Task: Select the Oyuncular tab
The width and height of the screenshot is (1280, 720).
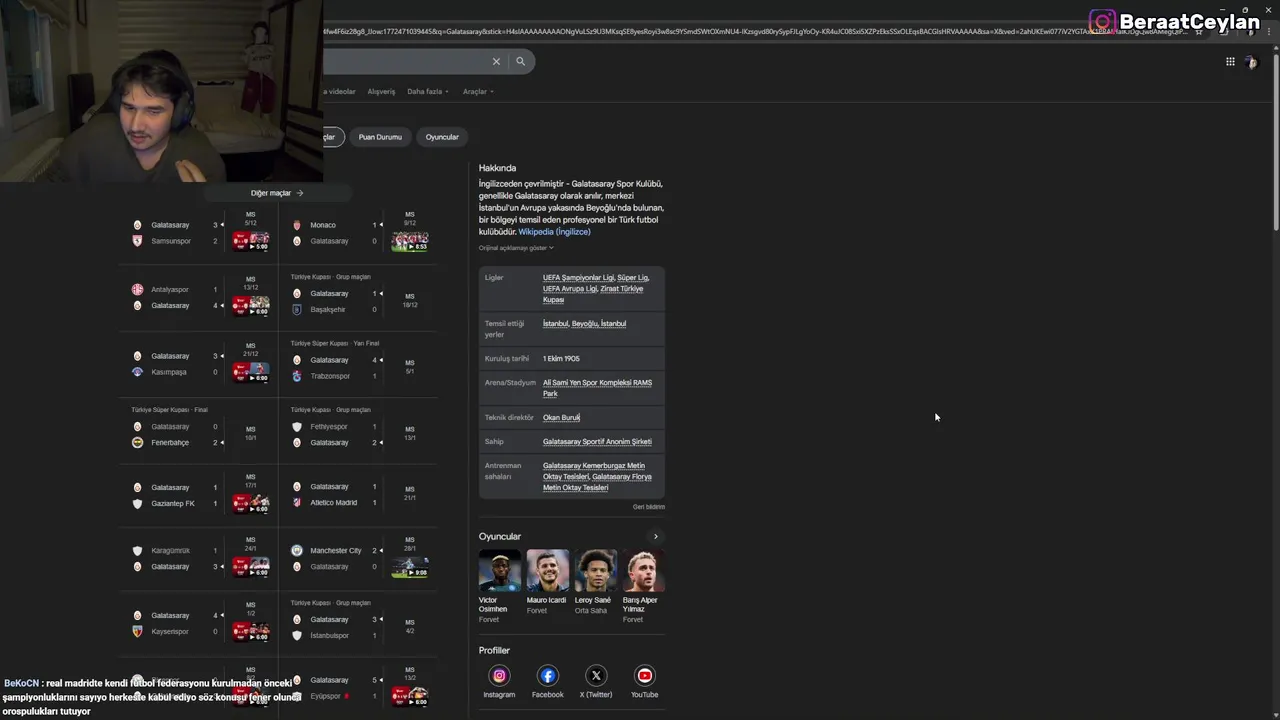Action: (442, 137)
